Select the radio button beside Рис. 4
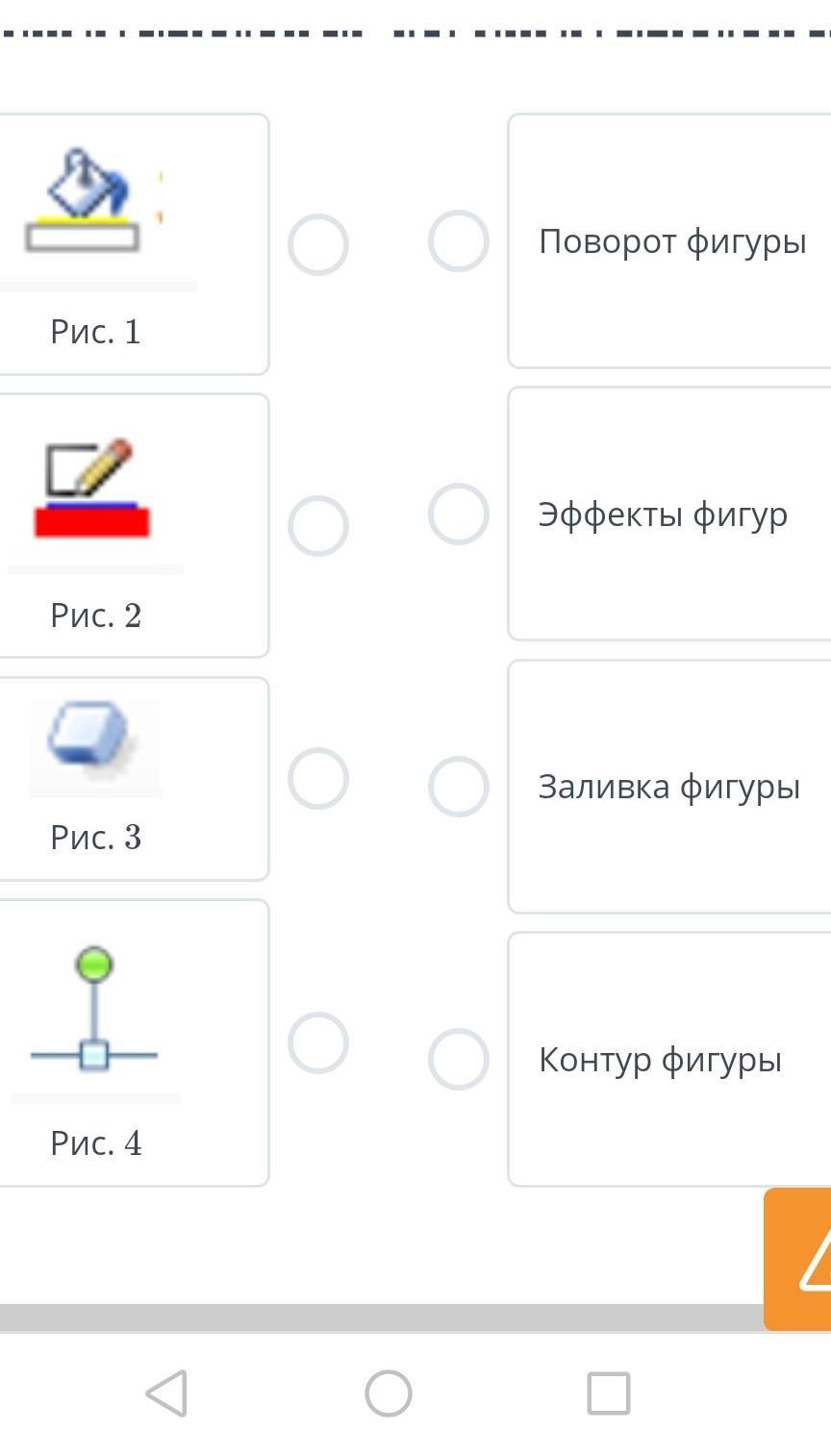 pos(318,1042)
